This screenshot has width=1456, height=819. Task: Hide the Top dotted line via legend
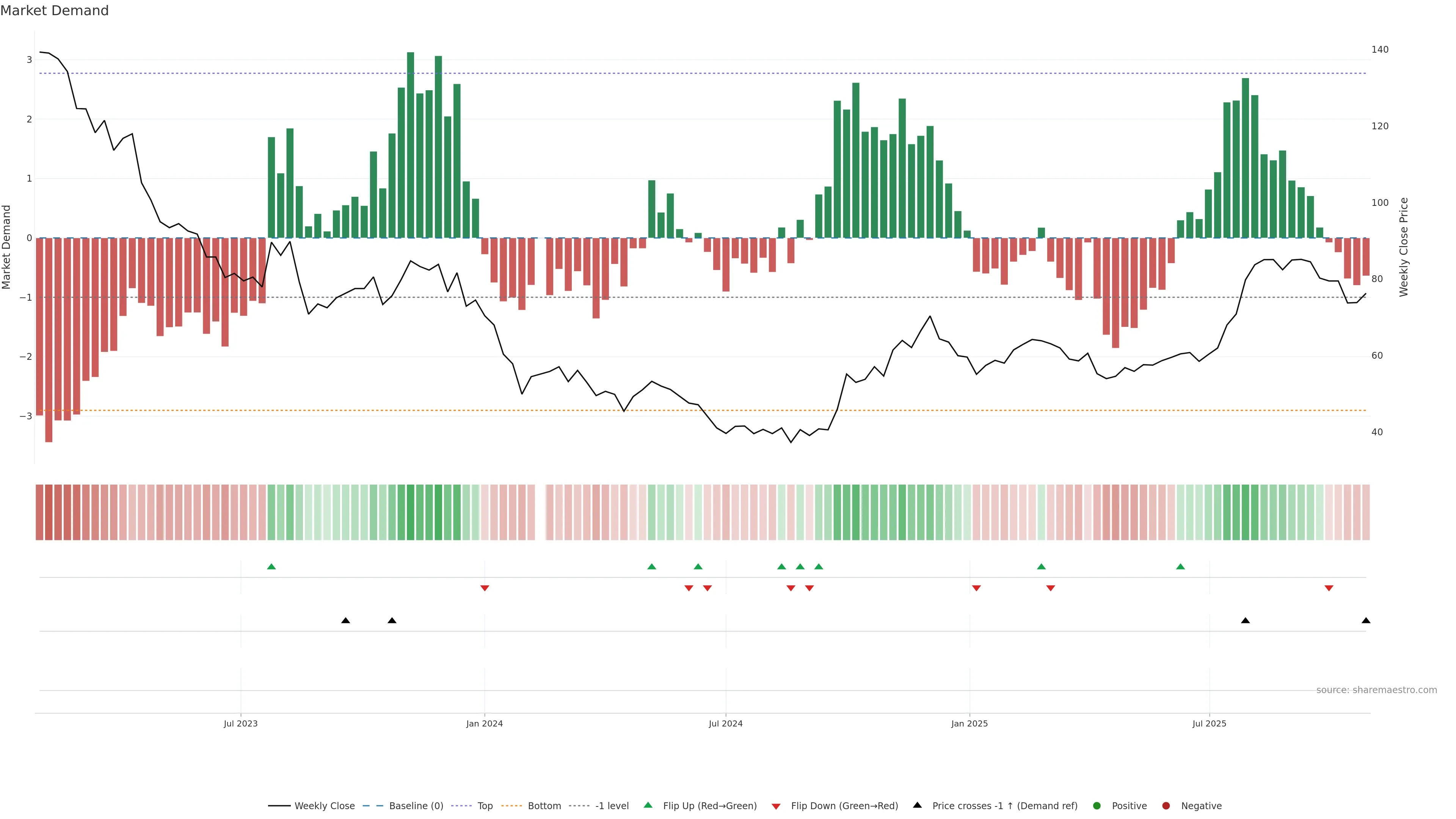pos(485,805)
